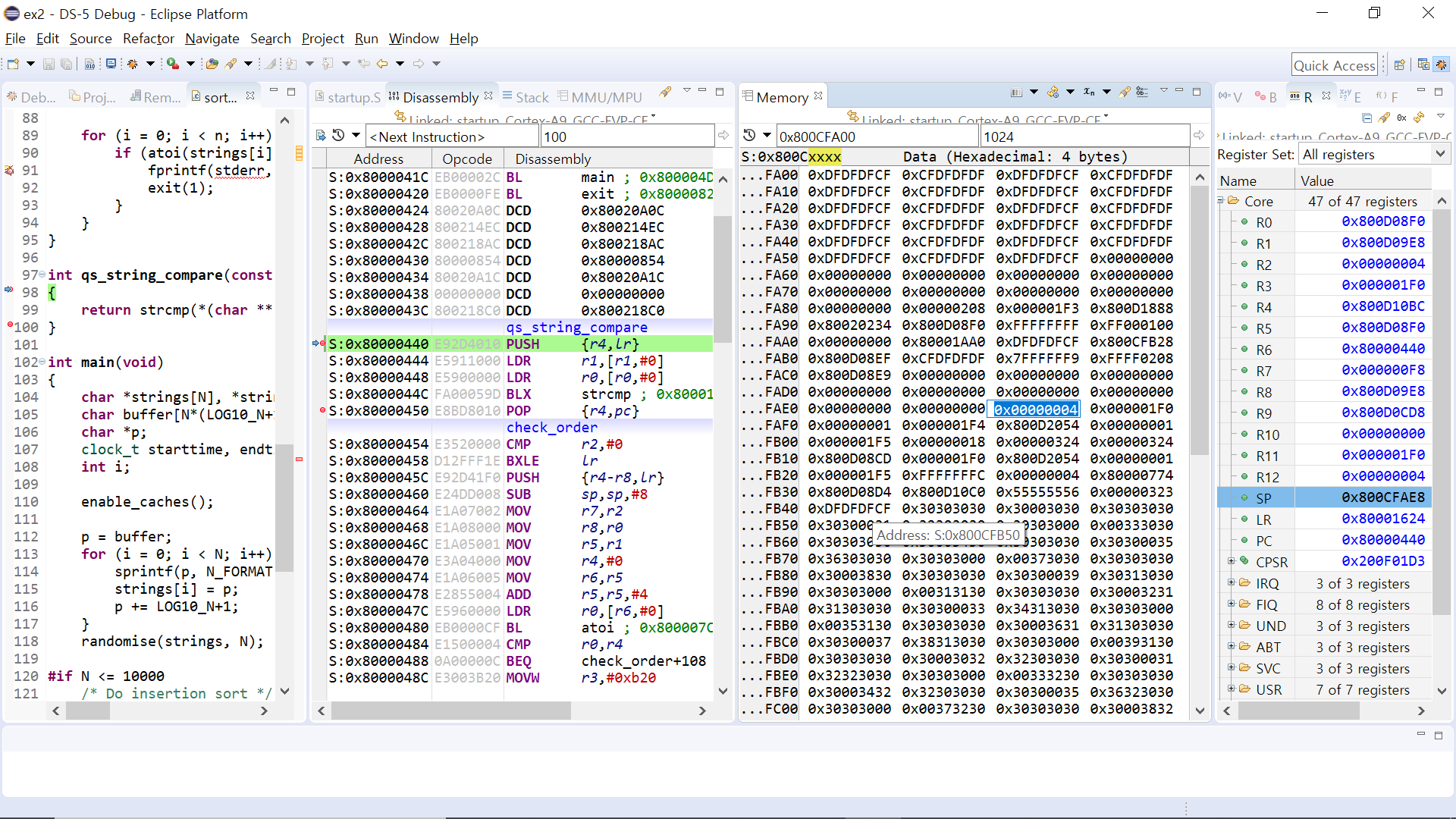Image resolution: width=1456 pixels, height=819 pixels.
Task: Expand the FIQ registers group
Action: point(1231,604)
